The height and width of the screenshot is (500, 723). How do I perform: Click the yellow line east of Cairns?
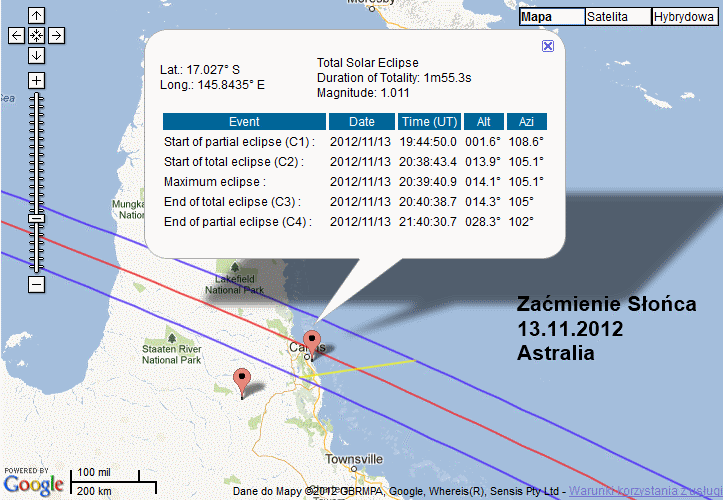pos(380,363)
